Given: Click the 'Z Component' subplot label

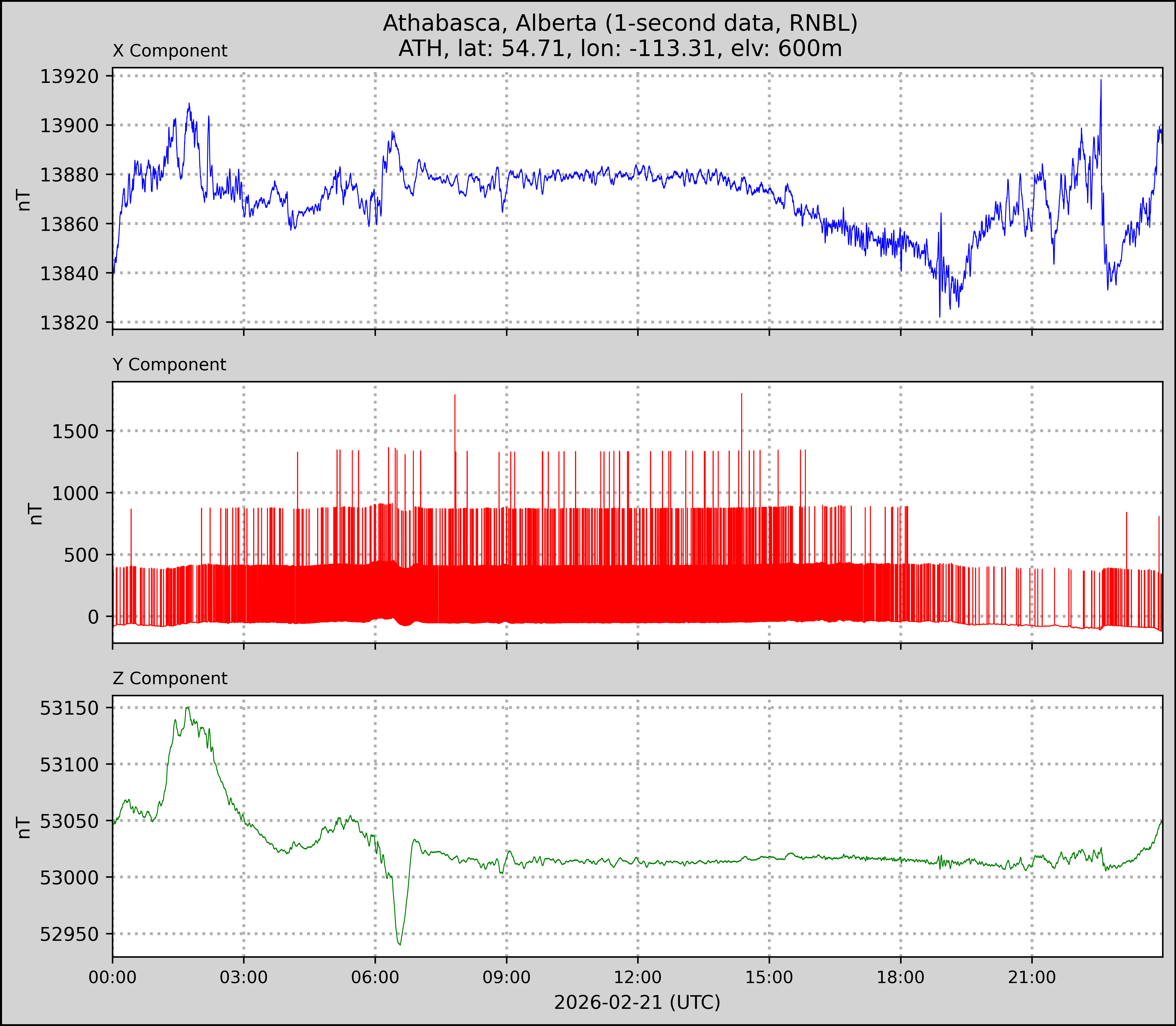Looking at the screenshot, I should (170, 679).
